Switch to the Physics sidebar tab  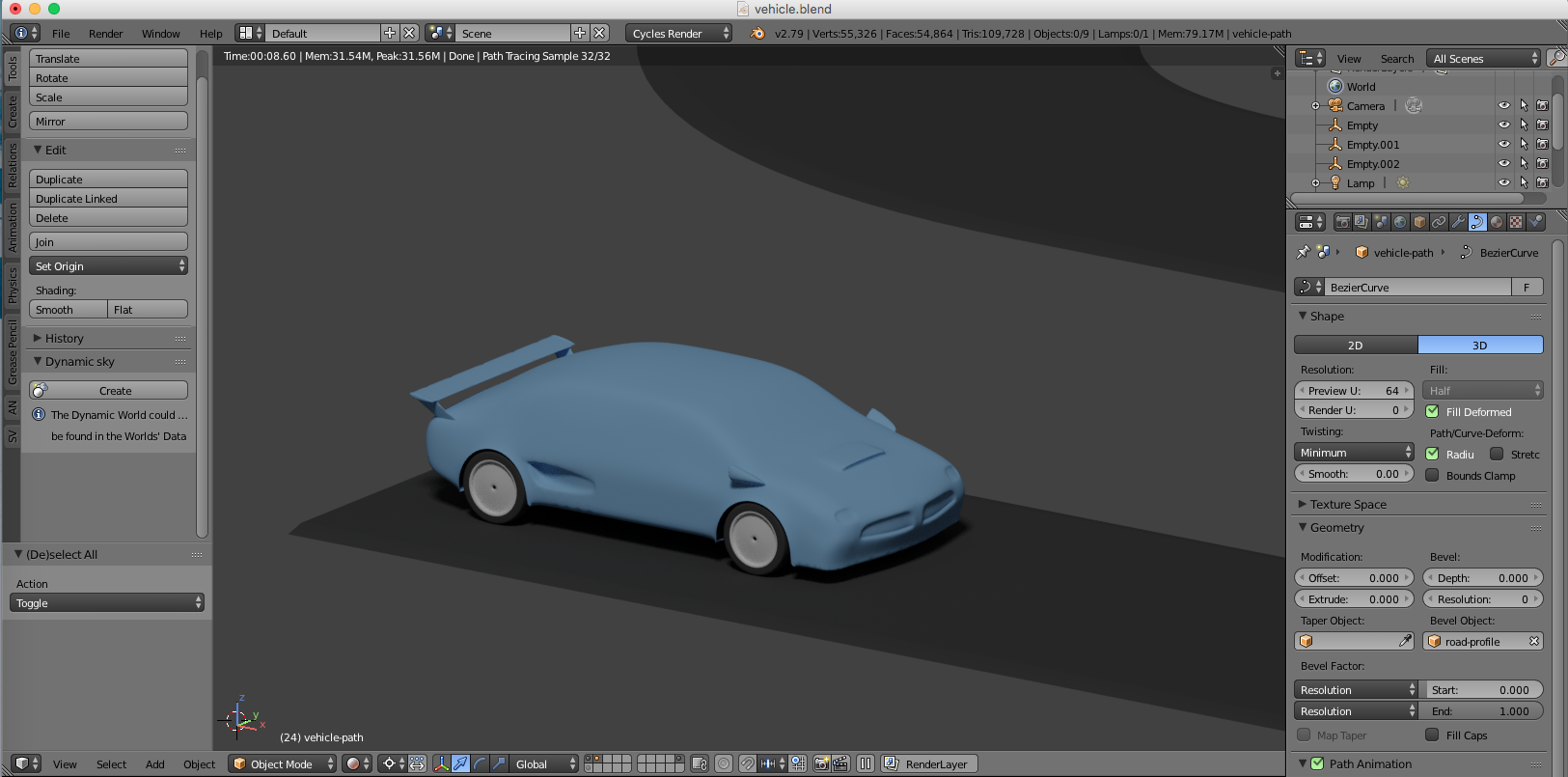(13, 286)
